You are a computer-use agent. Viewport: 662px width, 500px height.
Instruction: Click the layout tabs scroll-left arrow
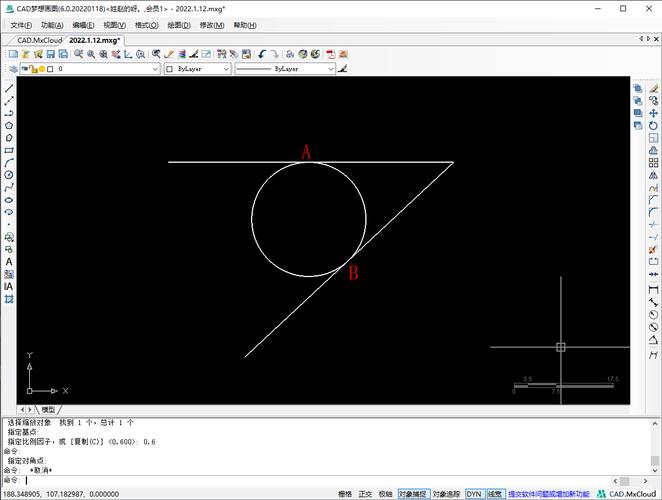coord(22,410)
